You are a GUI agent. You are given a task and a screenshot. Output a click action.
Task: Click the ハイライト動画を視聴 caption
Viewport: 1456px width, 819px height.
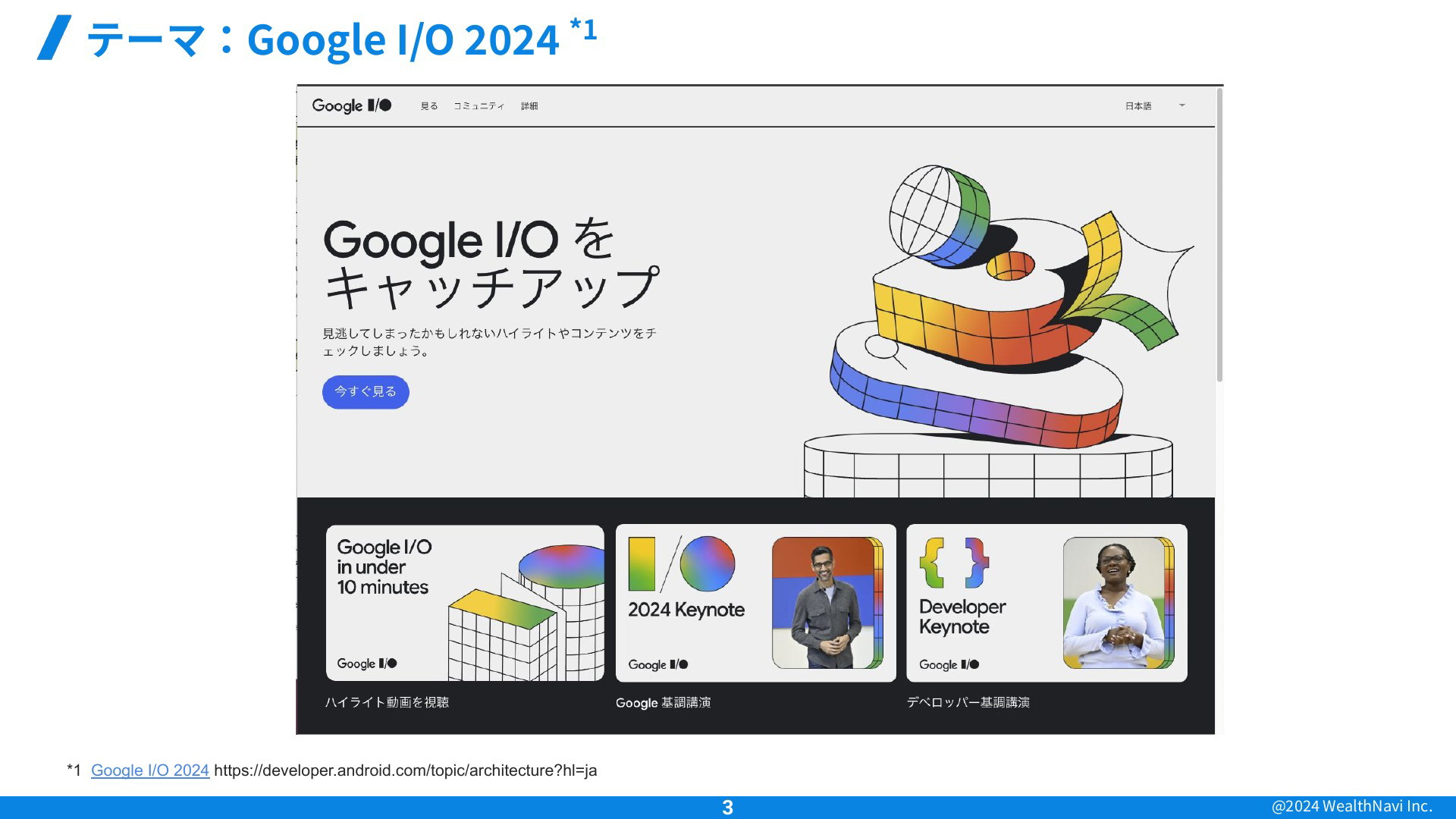coord(387,702)
